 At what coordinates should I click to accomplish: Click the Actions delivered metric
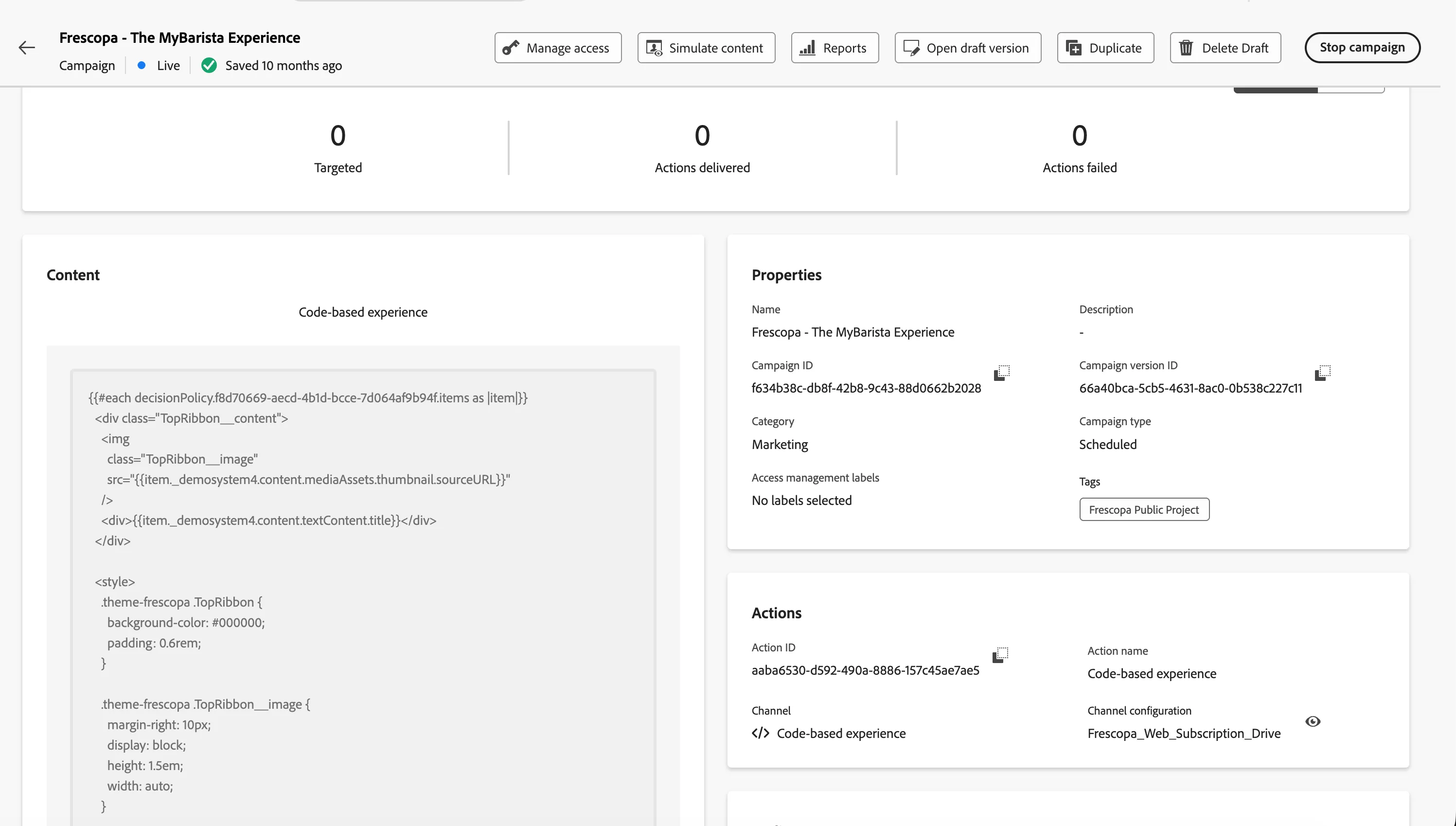click(x=703, y=147)
